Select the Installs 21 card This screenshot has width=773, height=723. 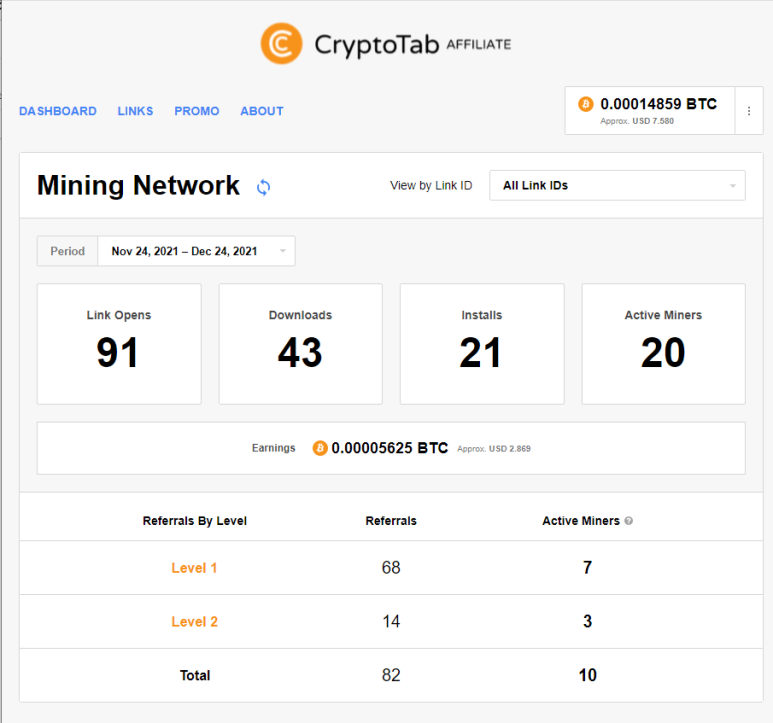coord(482,344)
